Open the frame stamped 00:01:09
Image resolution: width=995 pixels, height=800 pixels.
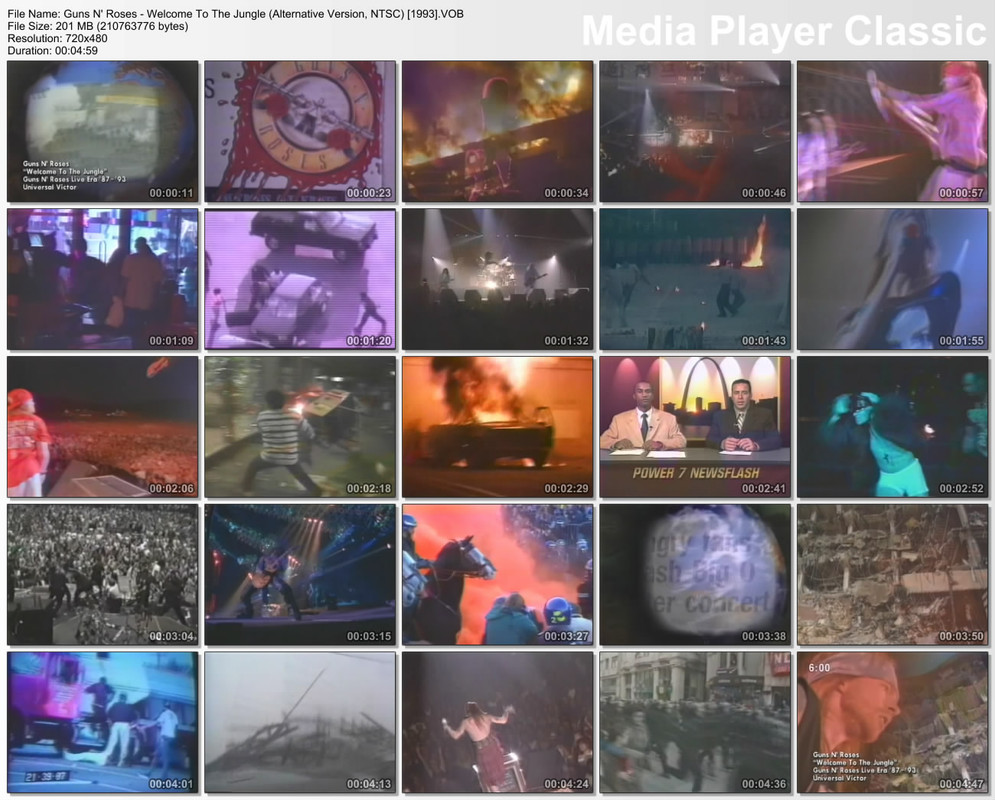click(102, 279)
